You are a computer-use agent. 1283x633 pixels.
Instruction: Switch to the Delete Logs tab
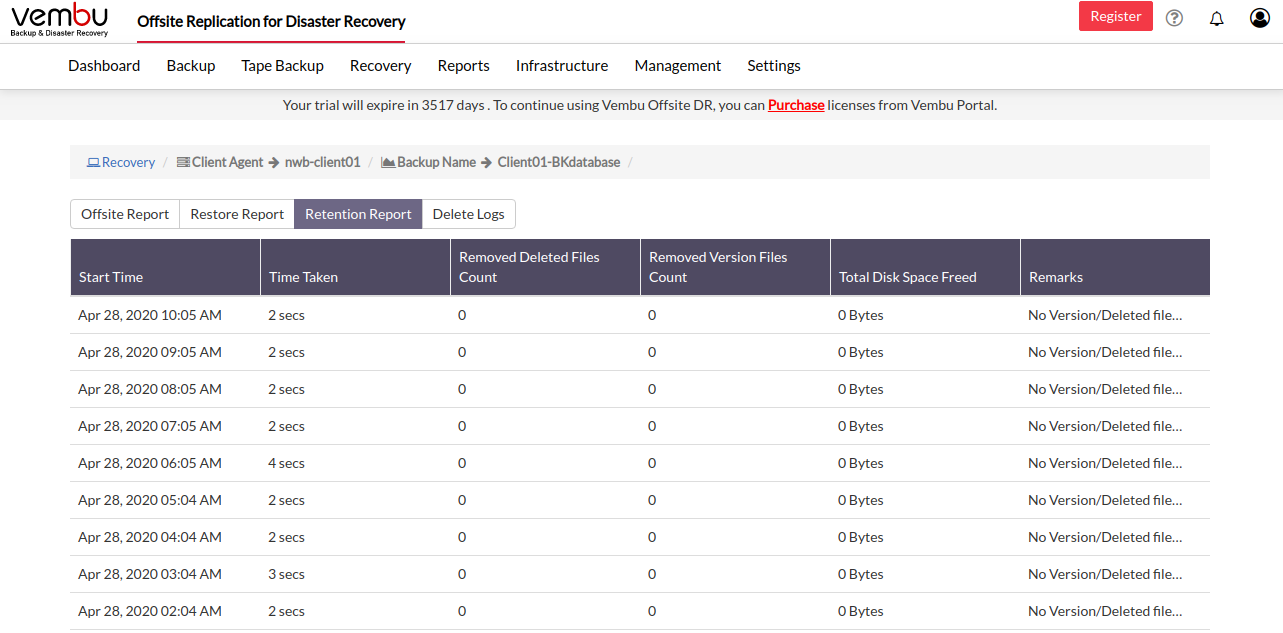point(469,214)
